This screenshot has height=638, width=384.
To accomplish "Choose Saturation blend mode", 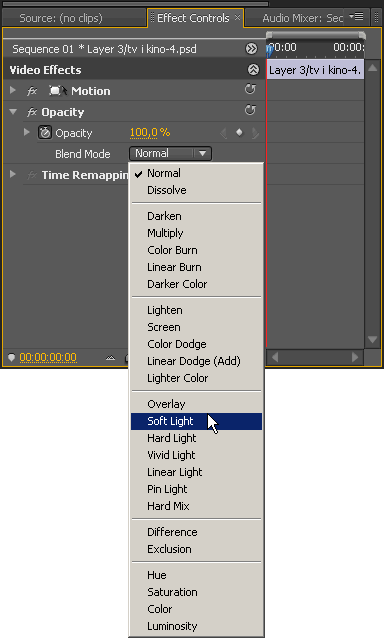I will pyautogui.click(x=196, y=592).
